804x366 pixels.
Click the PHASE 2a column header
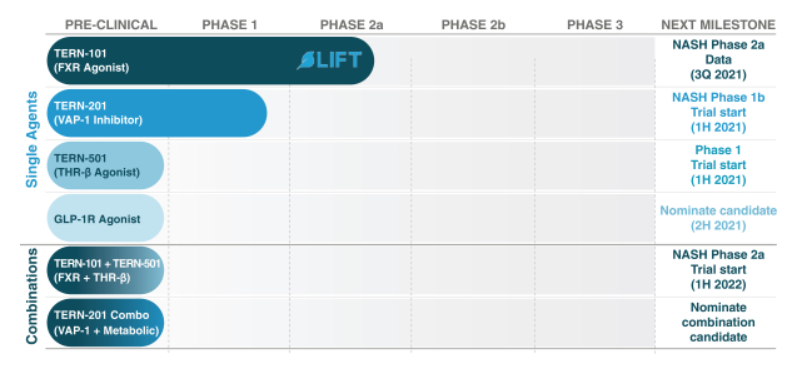(351, 25)
